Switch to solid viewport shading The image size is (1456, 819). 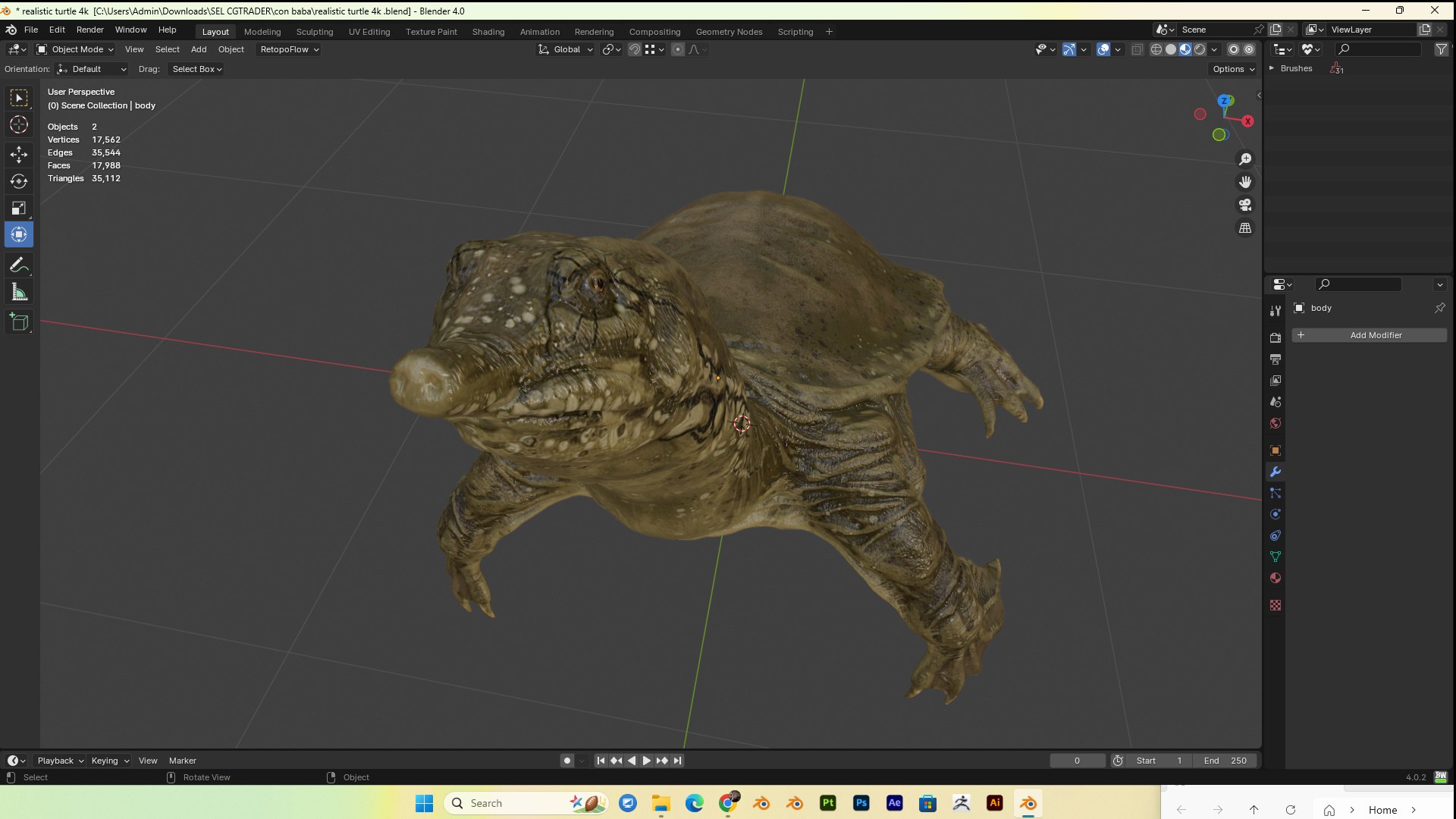[1171, 49]
